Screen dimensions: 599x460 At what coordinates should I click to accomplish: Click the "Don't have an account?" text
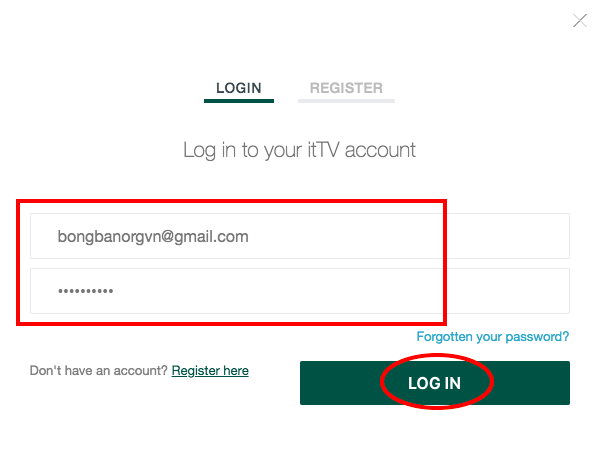pos(99,371)
